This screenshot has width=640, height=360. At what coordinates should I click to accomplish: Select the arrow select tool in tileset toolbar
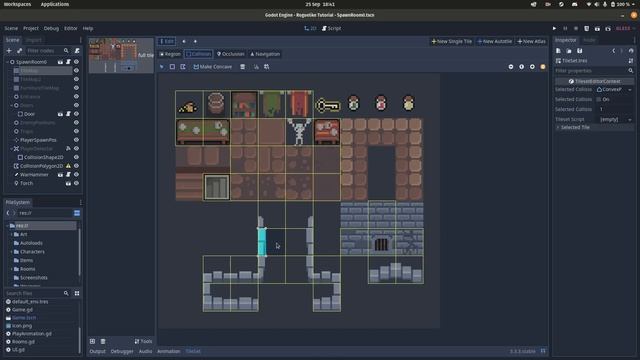[162, 67]
